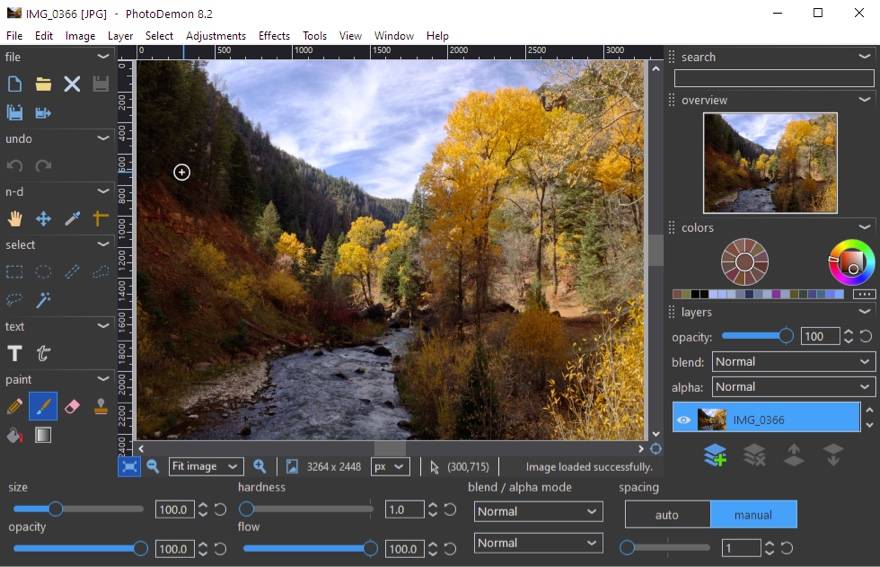Screen dimensions: 880x567
Task: Click the brush size slider
Action: 78,509
